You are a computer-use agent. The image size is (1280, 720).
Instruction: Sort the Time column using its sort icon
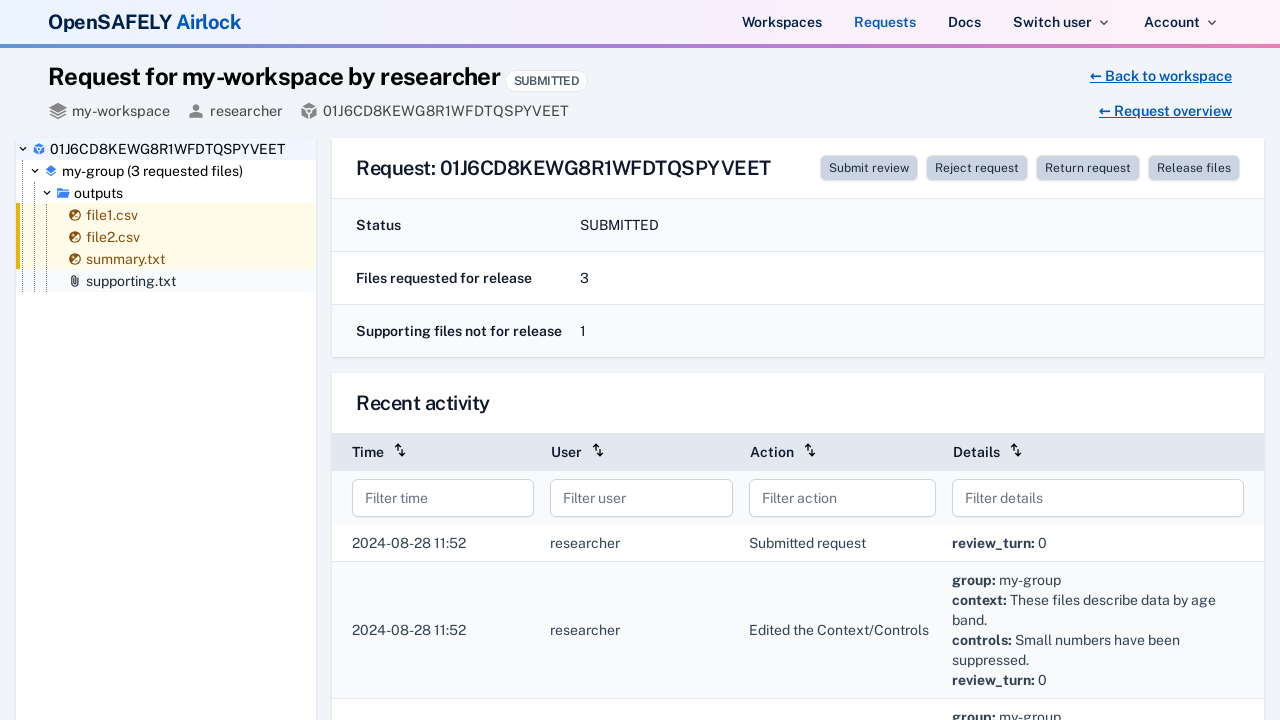pos(400,450)
